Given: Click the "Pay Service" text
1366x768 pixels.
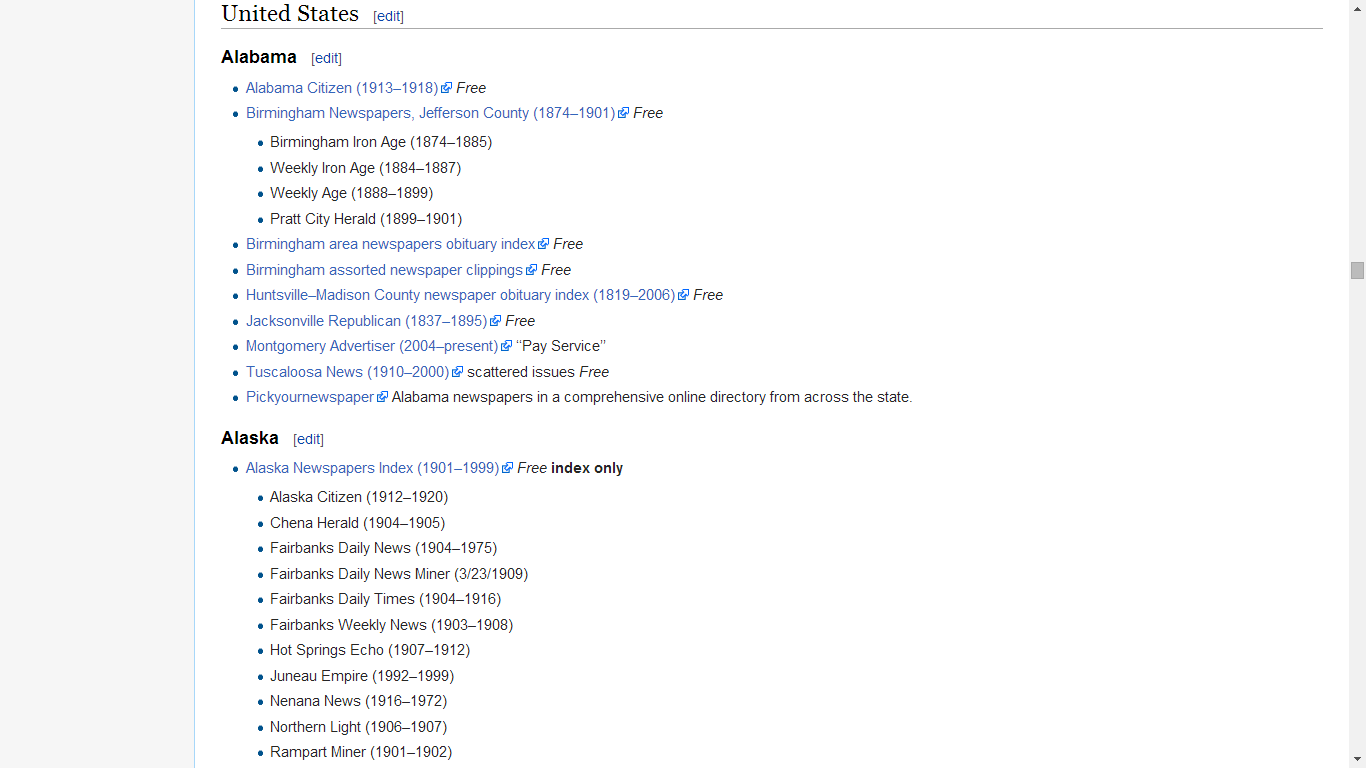Looking at the screenshot, I should coord(561,346).
